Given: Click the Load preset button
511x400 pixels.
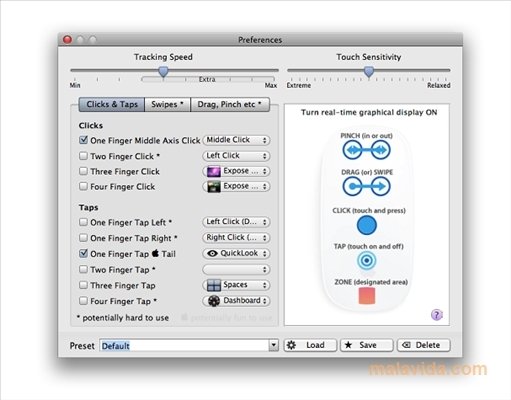Looking at the screenshot, I should (x=310, y=345).
